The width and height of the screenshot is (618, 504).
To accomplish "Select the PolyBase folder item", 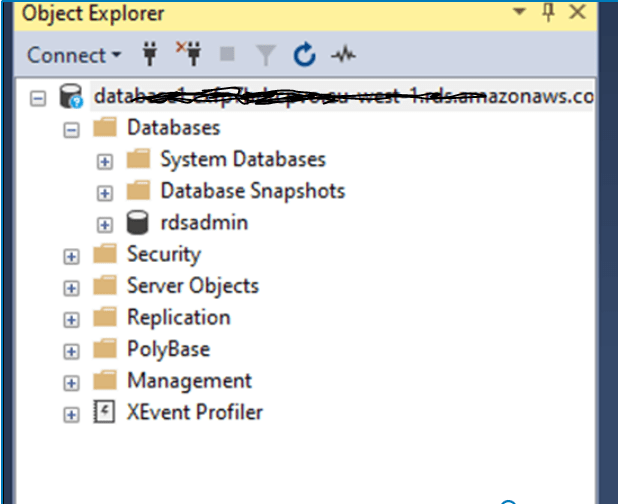I will (x=168, y=349).
